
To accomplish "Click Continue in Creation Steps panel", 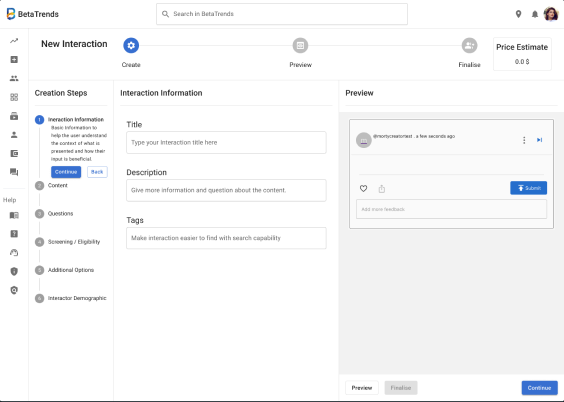I will pos(66,172).
